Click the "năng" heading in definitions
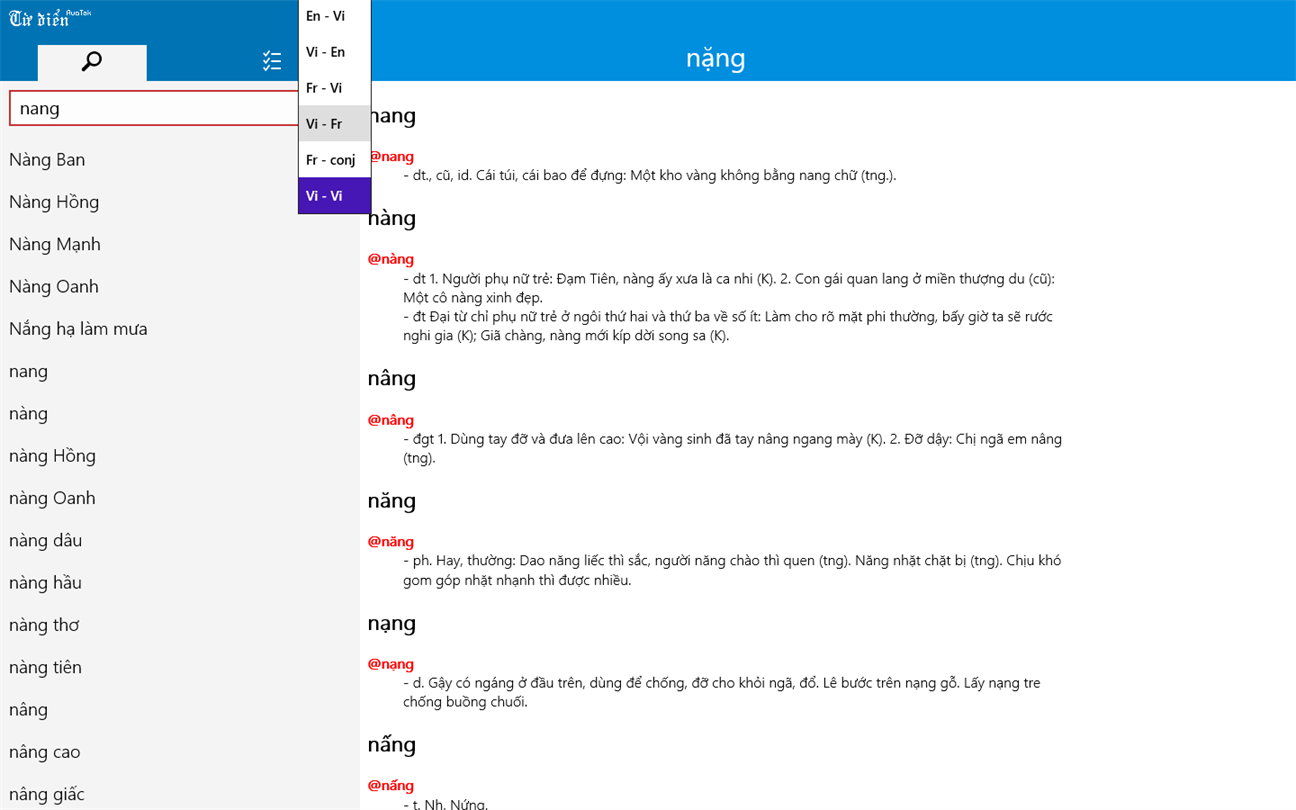This screenshot has height=810, width=1296. pos(391,500)
